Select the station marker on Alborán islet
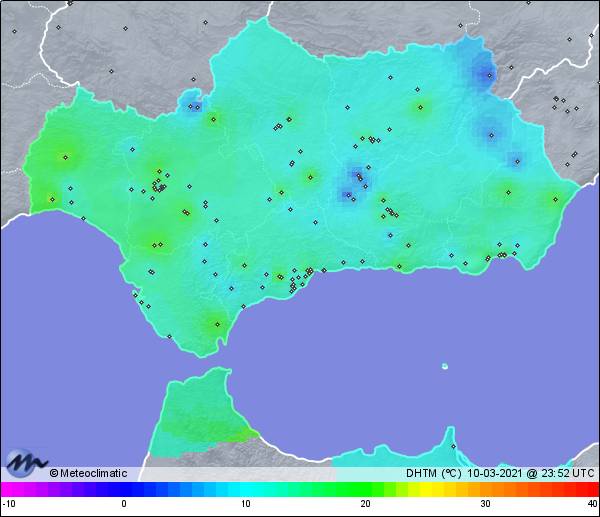The width and height of the screenshot is (600, 517). (x=445, y=366)
